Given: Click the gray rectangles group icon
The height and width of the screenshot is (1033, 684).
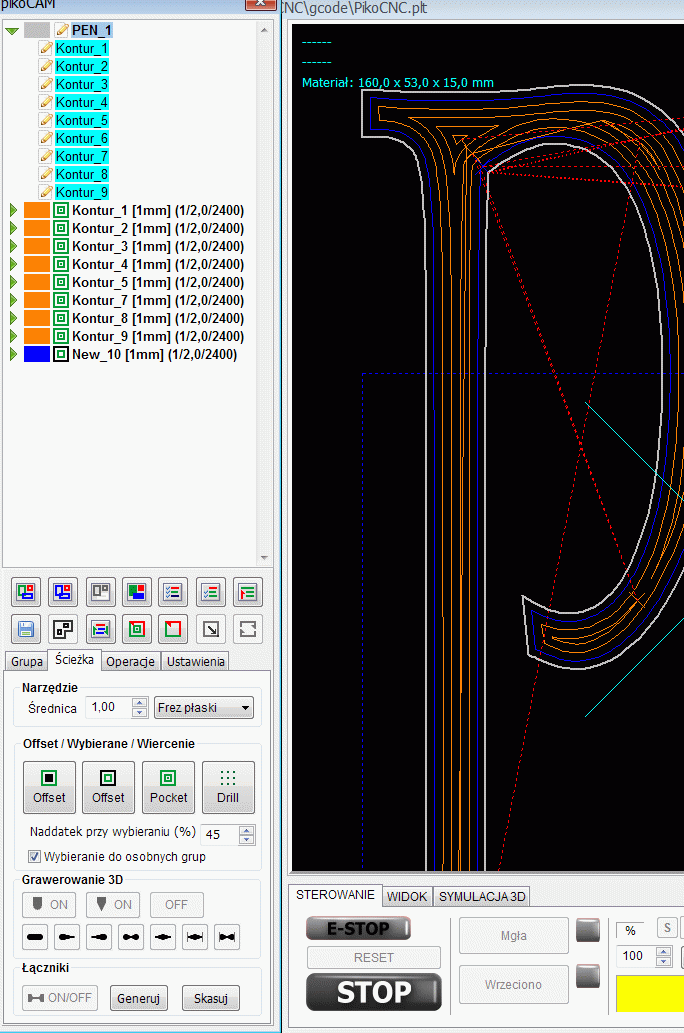Looking at the screenshot, I should pos(100,592).
